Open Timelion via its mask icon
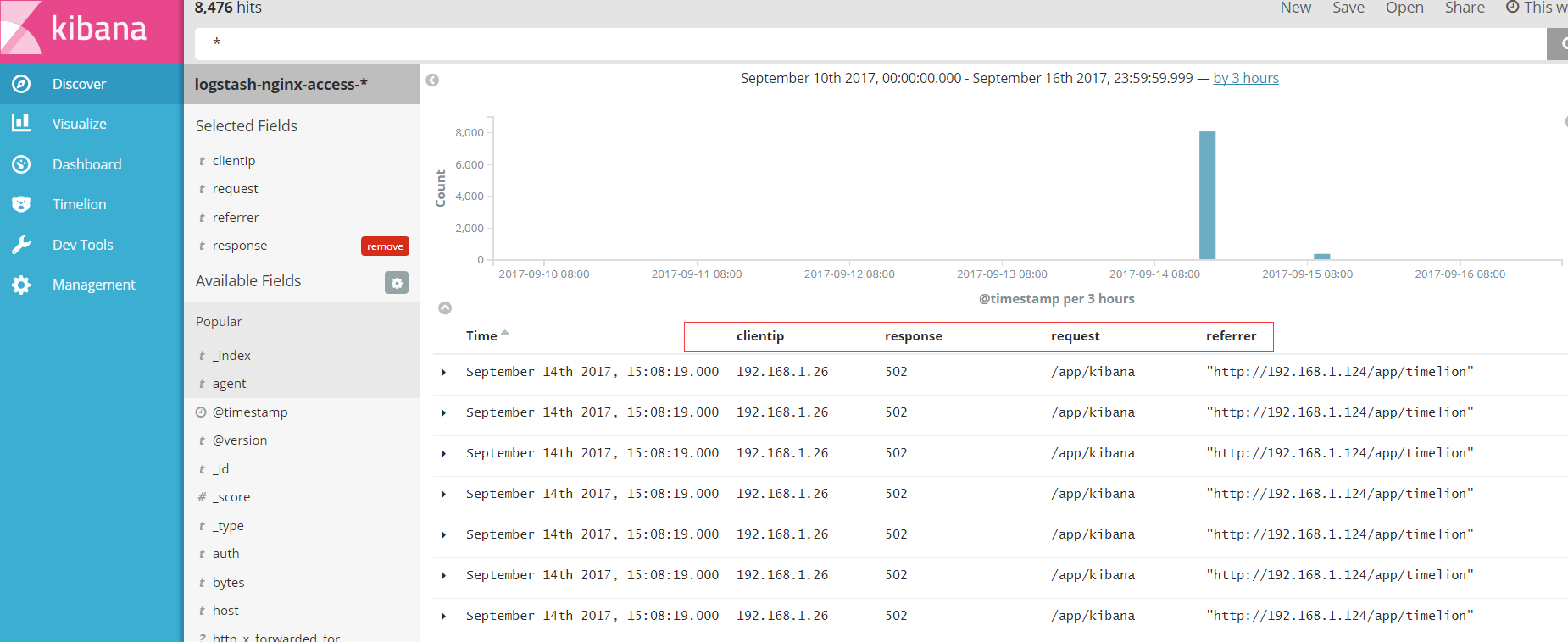The height and width of the screenshot is (642, 1568). pyautogui.click(x=21, y=204)
